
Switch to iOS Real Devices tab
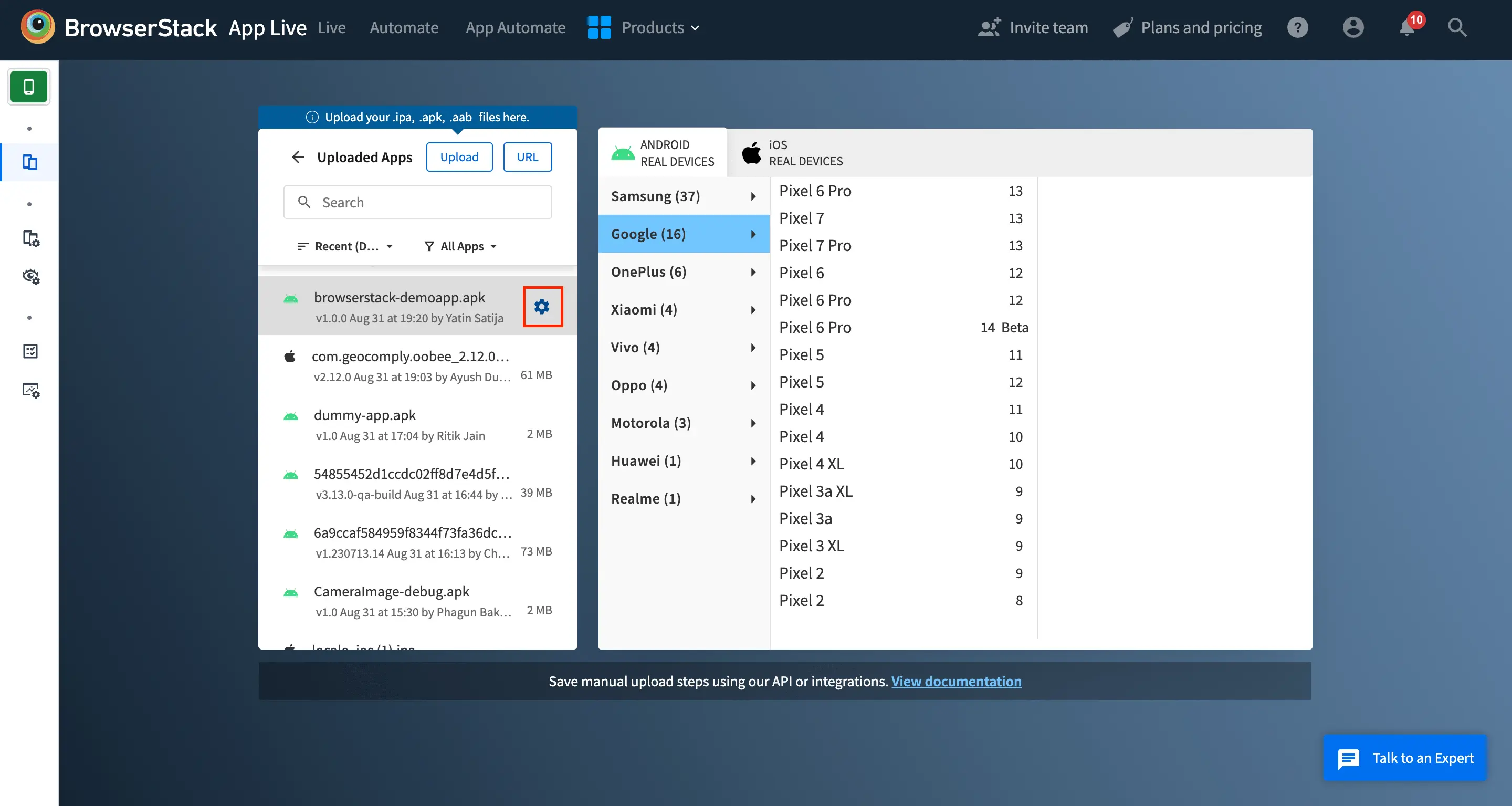(792, 153)
